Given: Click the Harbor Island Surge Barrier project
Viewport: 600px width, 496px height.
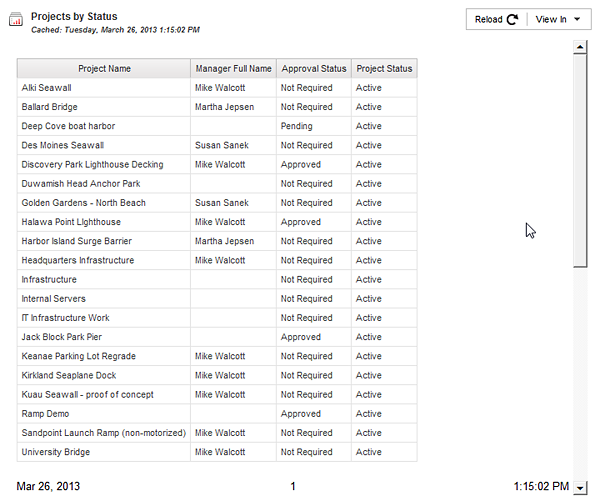Looking at the screenshot, I should pyautogui.click(x=76, y=241).
